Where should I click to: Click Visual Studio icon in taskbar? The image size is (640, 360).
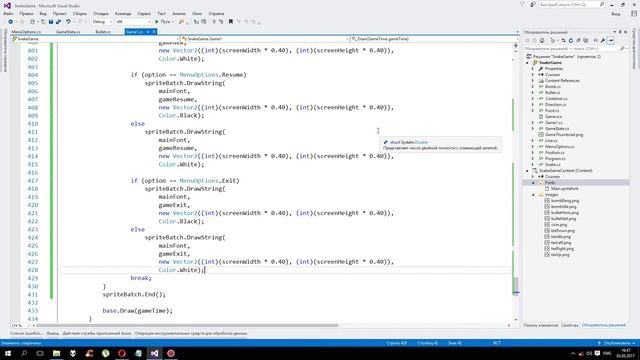coord(154,353)
